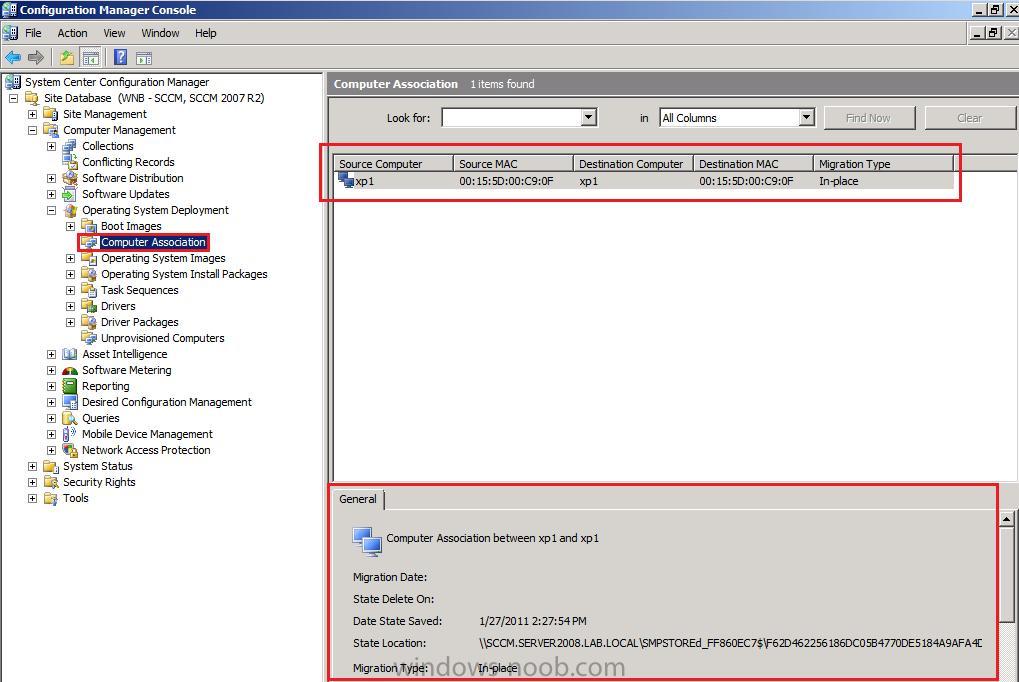1019x682 pixels.
Task: Open the Action menu
Action: point(72,33)
